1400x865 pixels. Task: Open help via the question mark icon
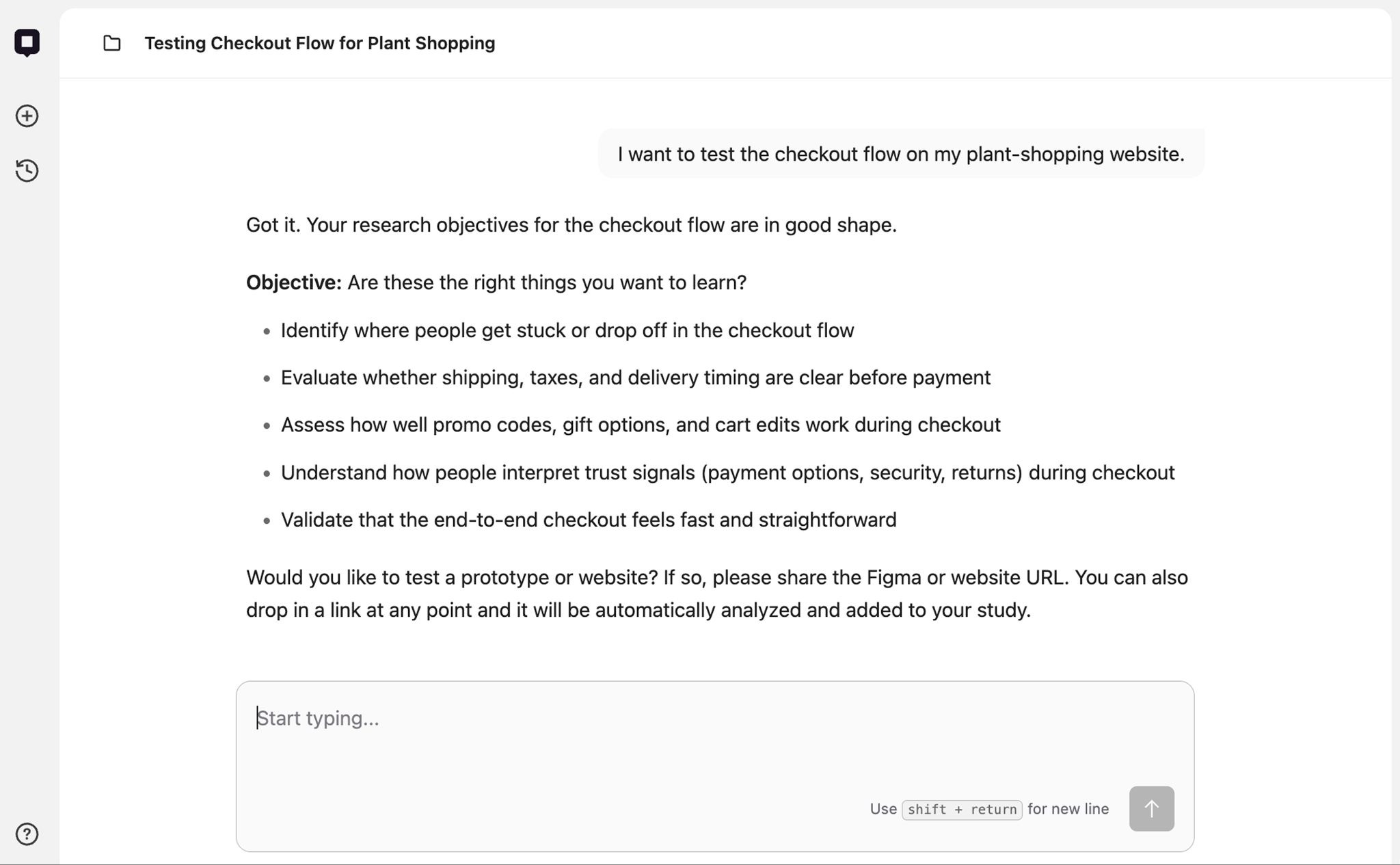(x=27, y=834)
